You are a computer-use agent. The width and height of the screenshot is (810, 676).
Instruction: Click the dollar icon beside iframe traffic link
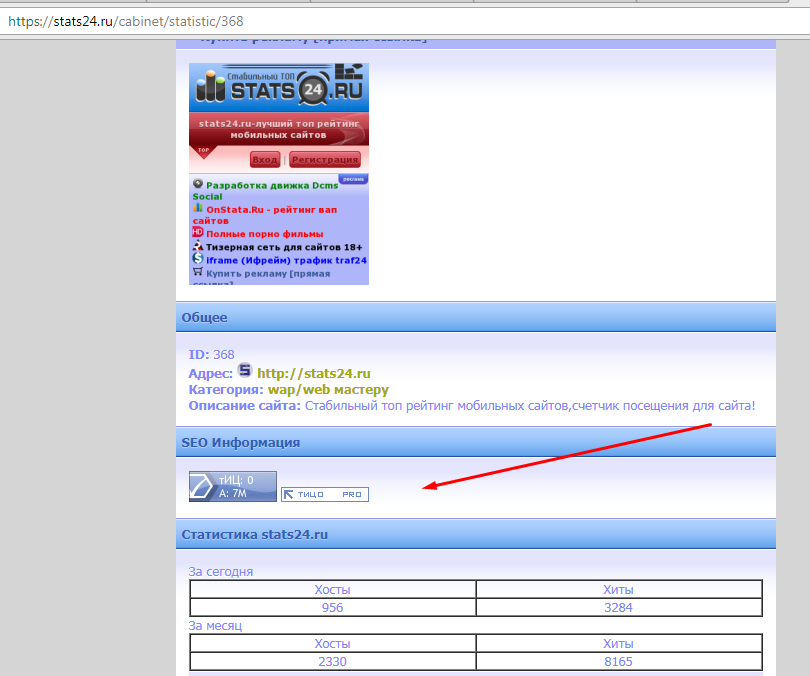pyautogui.click(x=198, y=259)
